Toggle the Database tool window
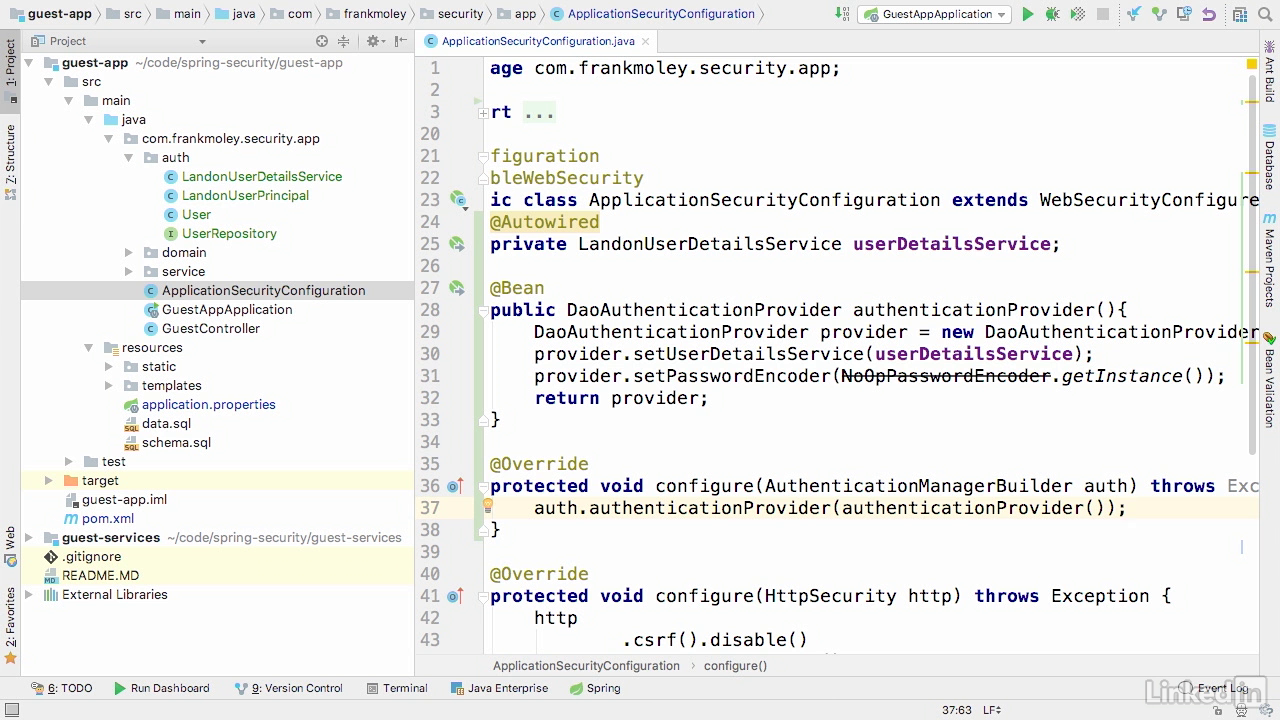1280x720 pixels. click(1269, 158)
